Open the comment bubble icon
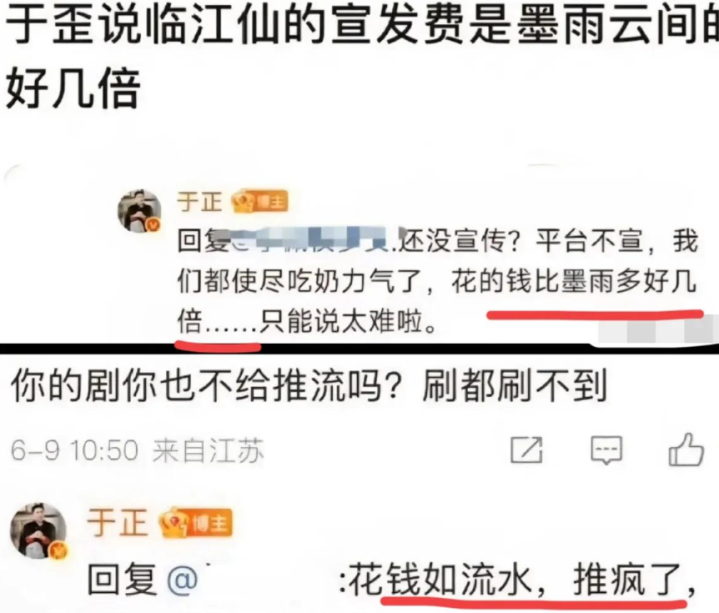The width and height of the screenshot is (719, 613). pyautogui.click(x=606, y=450)
